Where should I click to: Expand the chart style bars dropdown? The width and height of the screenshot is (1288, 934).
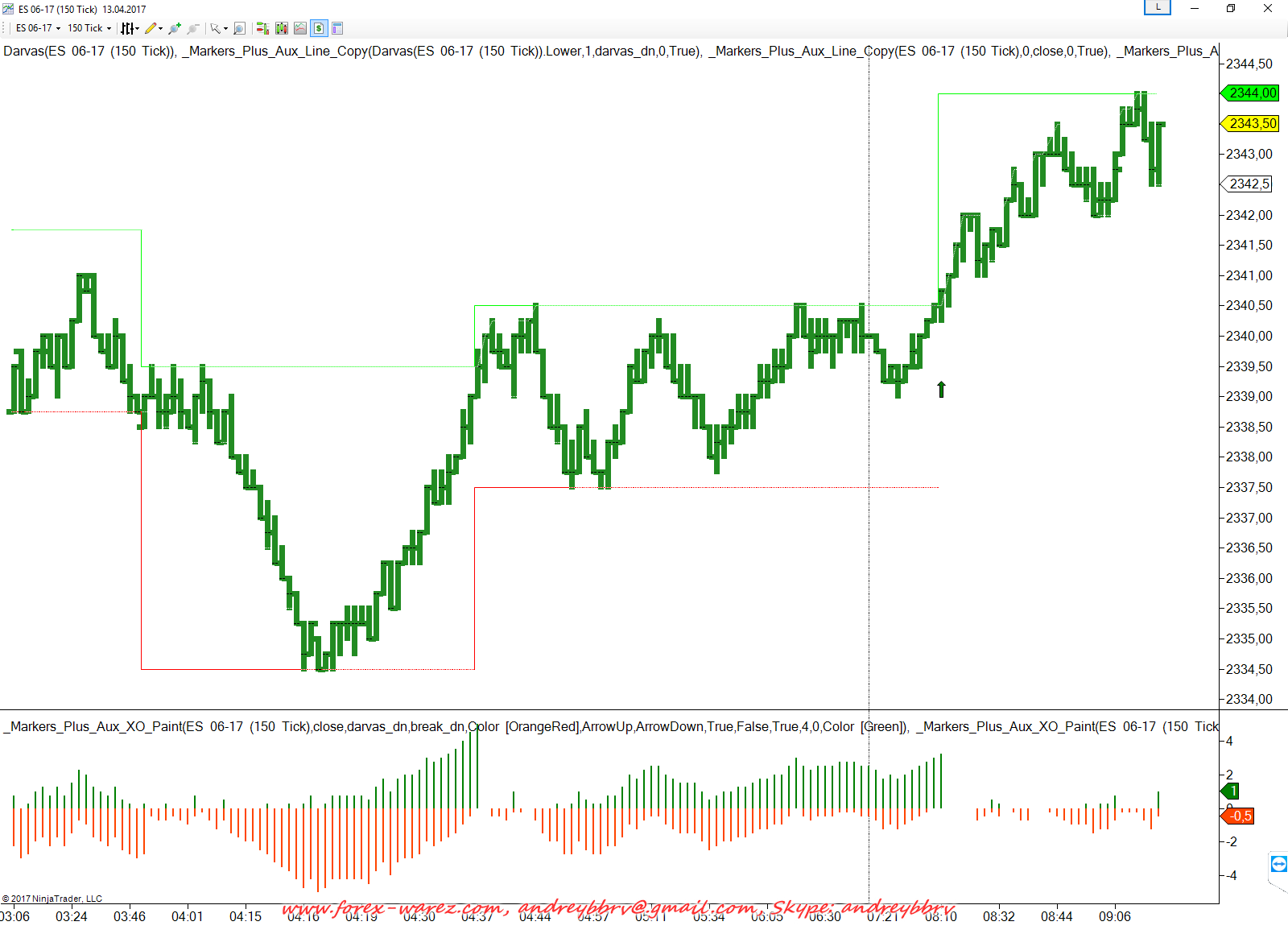pos(130,28)
